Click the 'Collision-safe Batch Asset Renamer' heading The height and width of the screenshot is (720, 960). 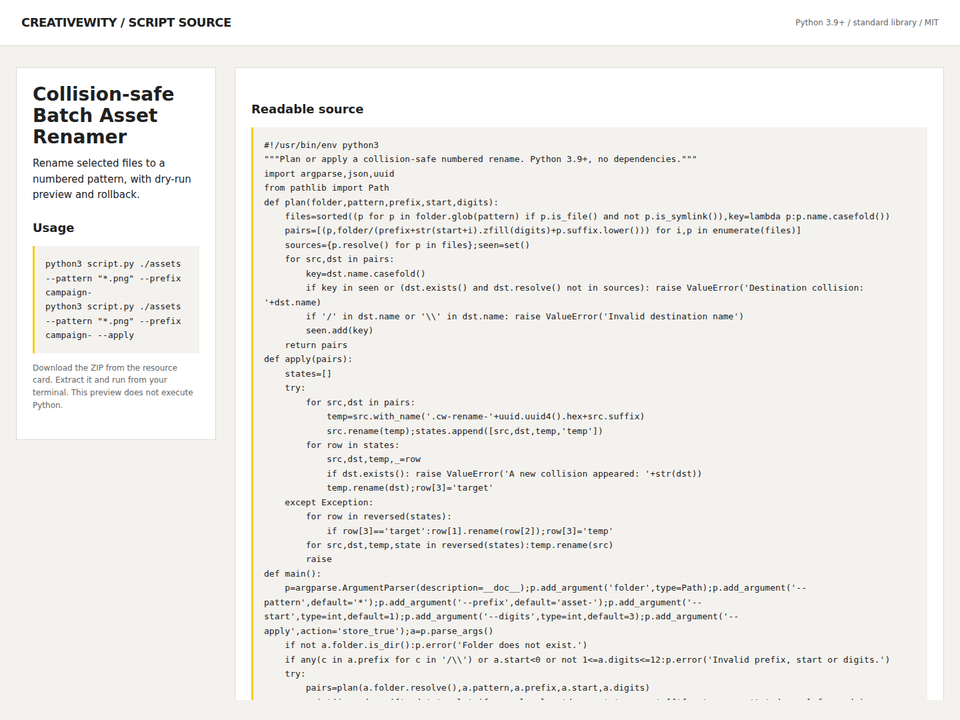(x=103, y=115)
